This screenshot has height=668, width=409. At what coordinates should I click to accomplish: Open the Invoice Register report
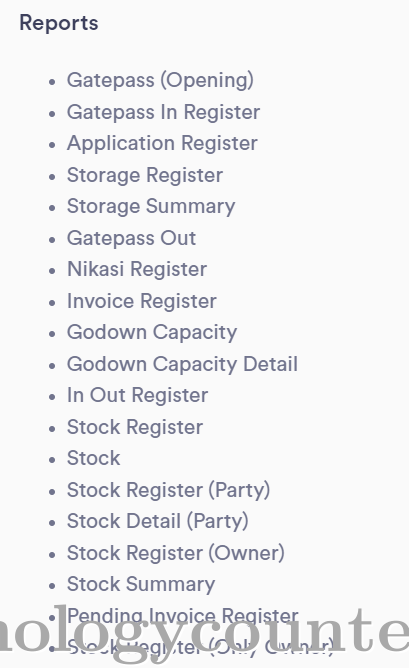[x=141, y=301]
